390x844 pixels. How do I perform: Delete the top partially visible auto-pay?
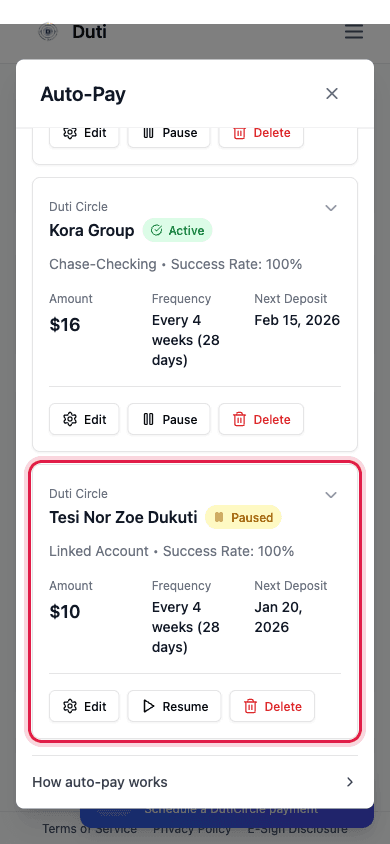pyautogui.click(x=261, y=134)
